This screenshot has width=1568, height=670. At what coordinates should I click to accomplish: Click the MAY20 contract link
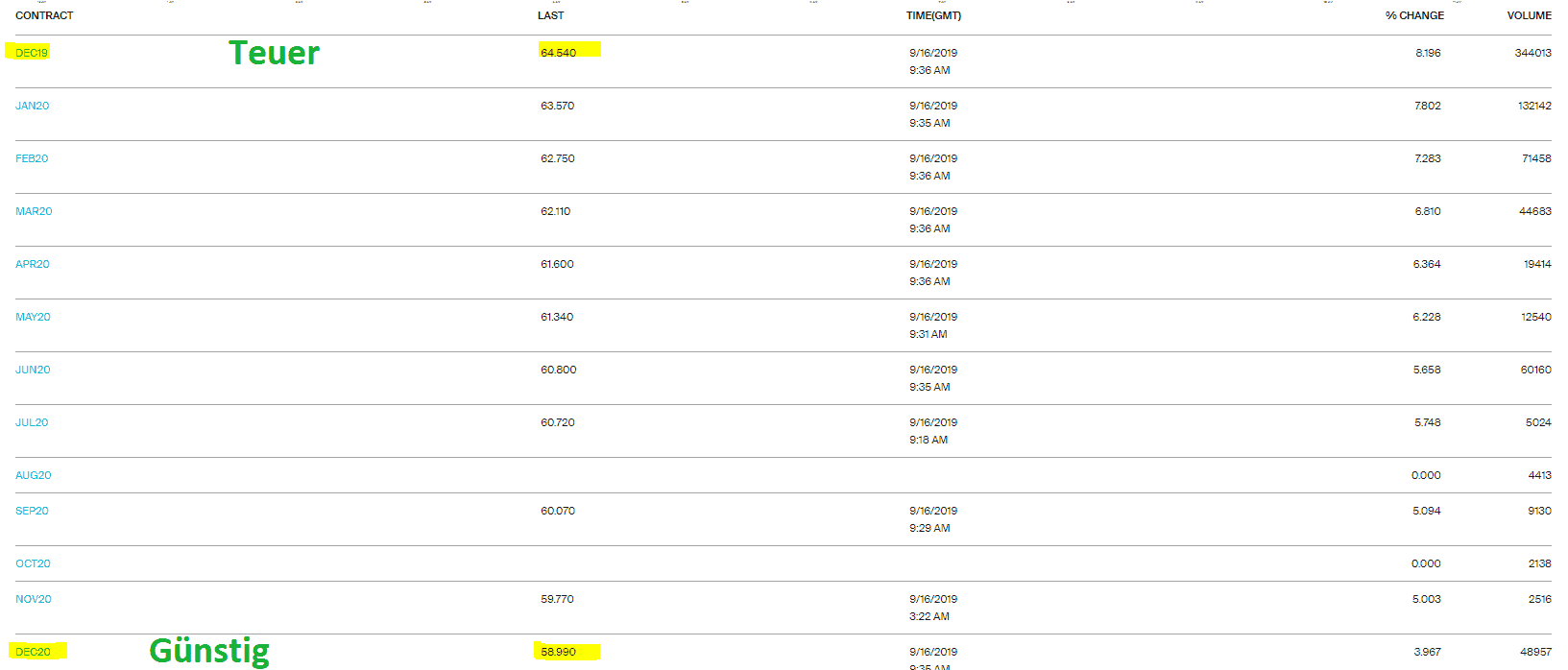pos(33,317)
